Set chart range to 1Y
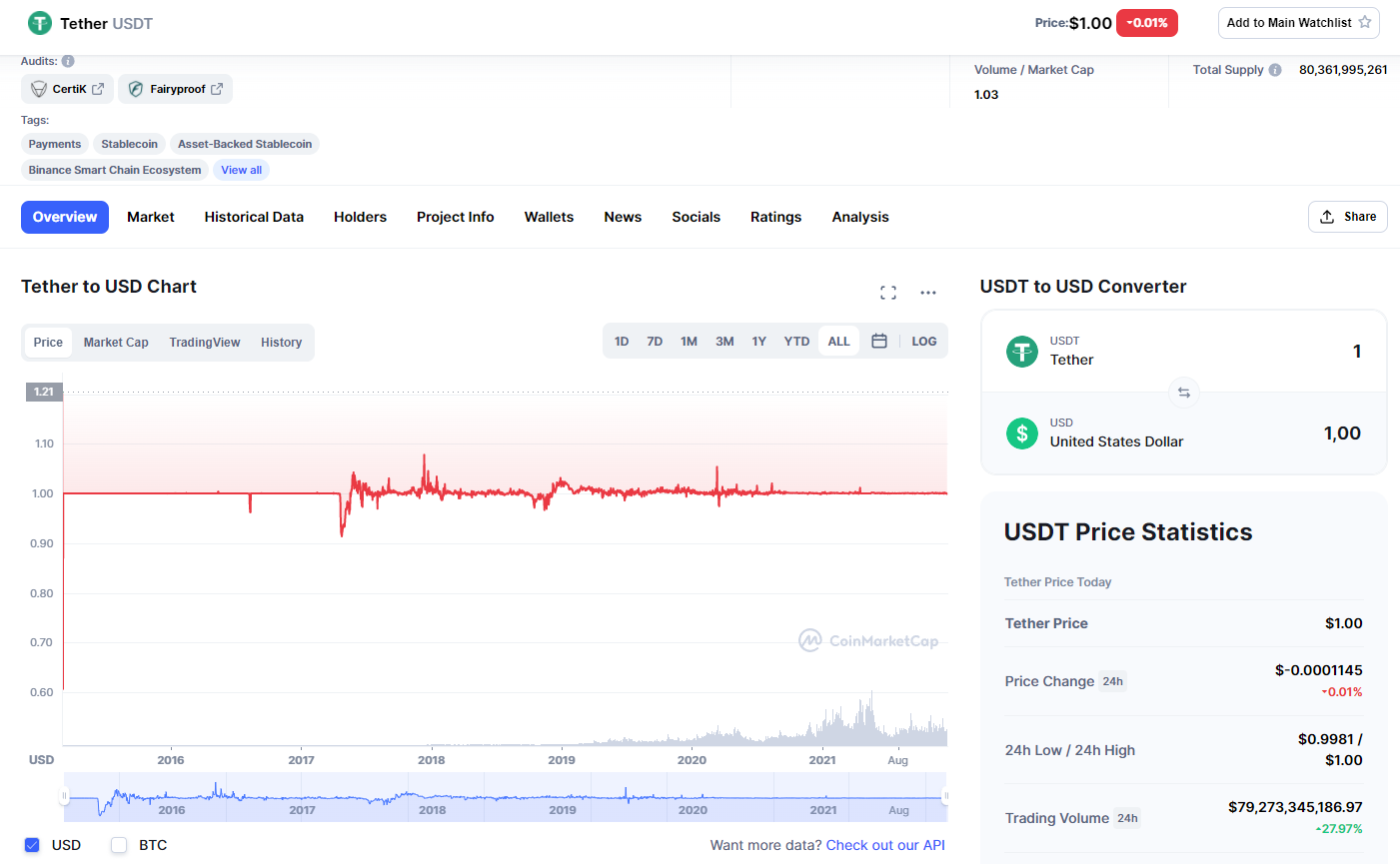 (x=759, y=342)
